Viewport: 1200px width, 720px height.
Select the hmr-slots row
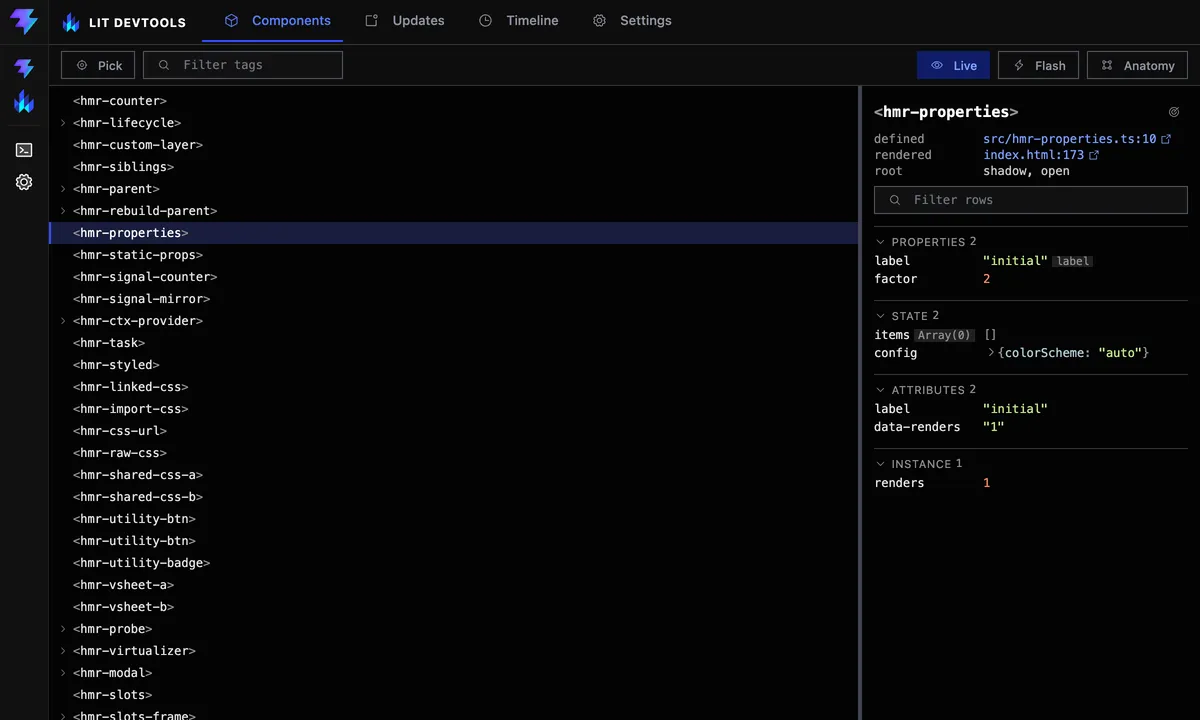pyautogui.click(x=454, y=695)
